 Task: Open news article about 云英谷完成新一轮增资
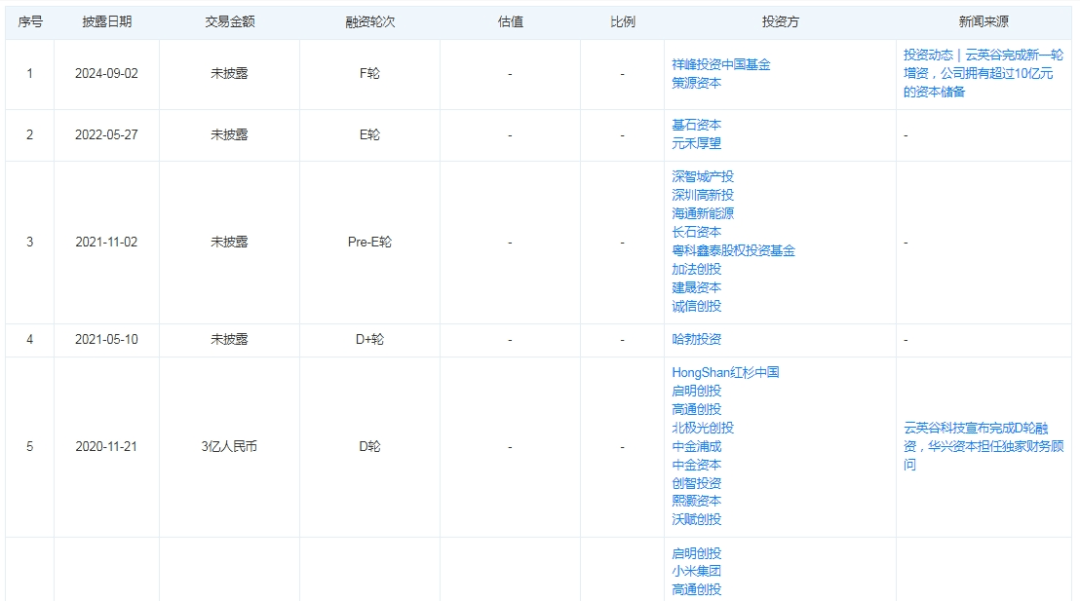point(983,74)
